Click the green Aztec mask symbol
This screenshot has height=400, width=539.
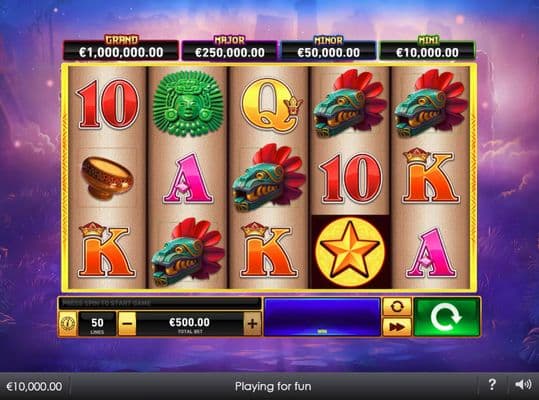[x=188, y=103]
